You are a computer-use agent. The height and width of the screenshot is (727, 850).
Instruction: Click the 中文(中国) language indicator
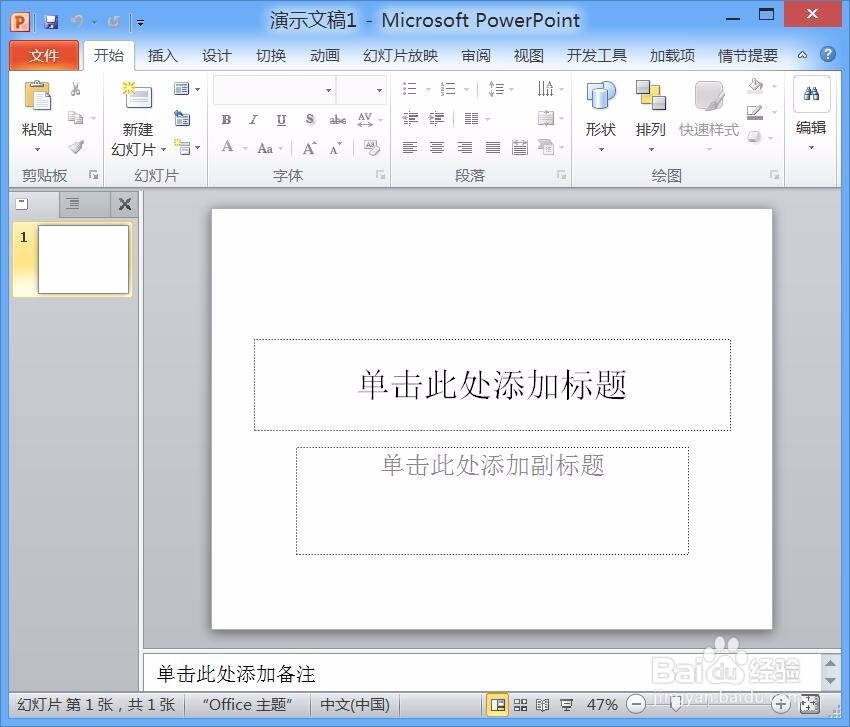pos(355,705)
